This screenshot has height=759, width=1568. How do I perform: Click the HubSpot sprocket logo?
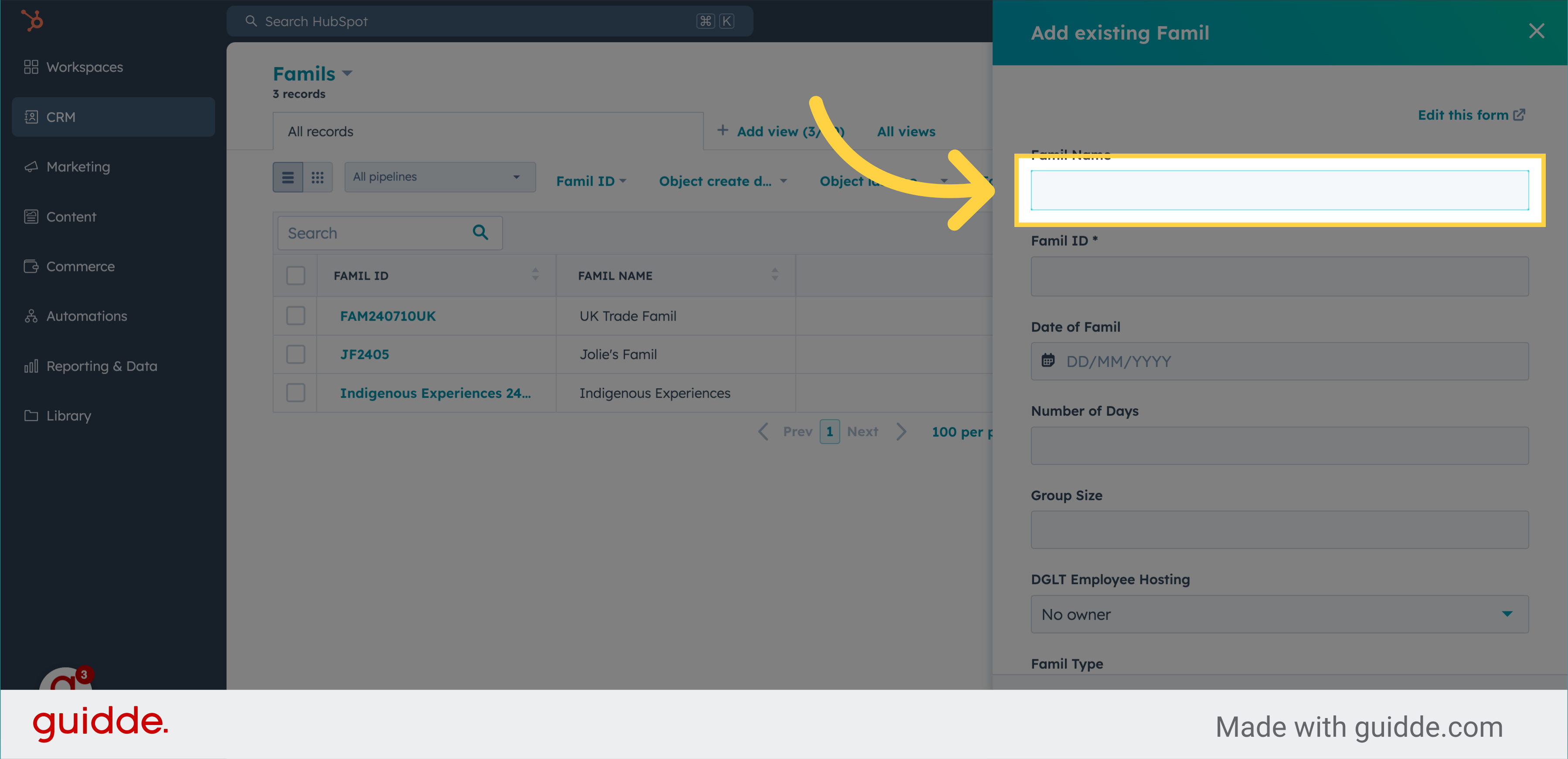click(32, 20)
